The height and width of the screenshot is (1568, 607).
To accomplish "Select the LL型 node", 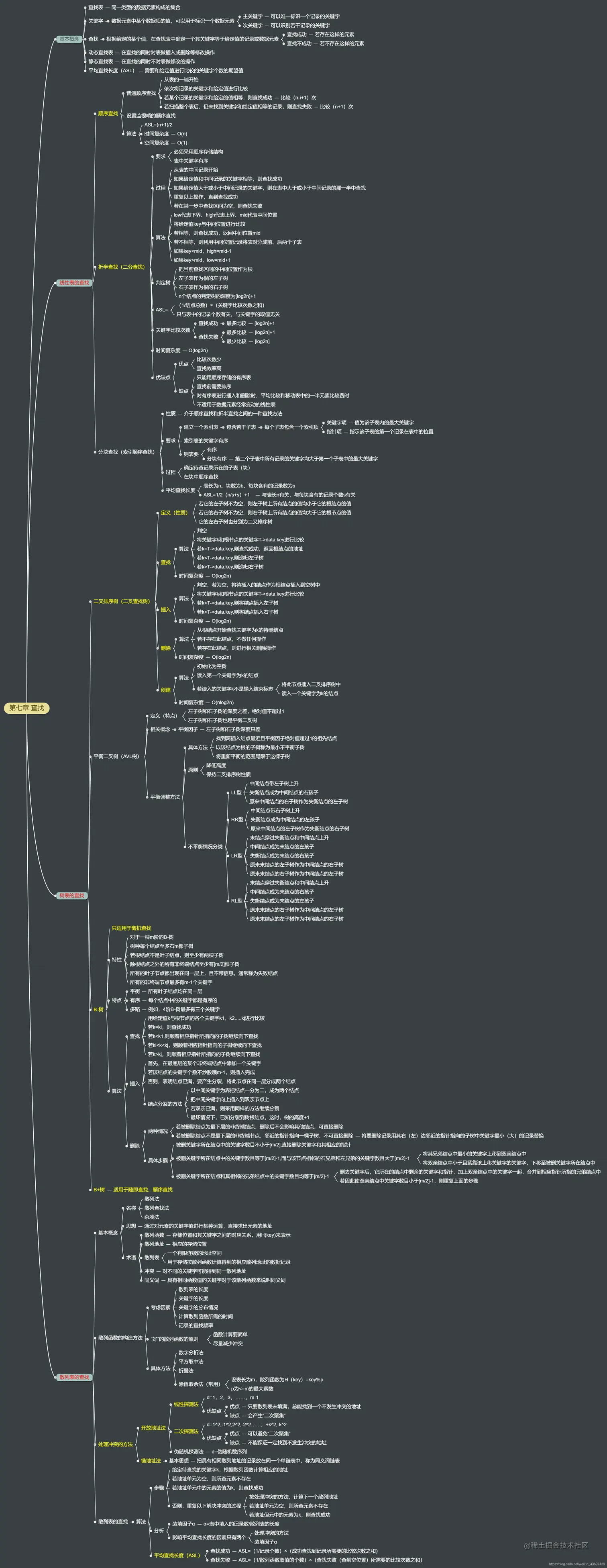I will 236,792.
